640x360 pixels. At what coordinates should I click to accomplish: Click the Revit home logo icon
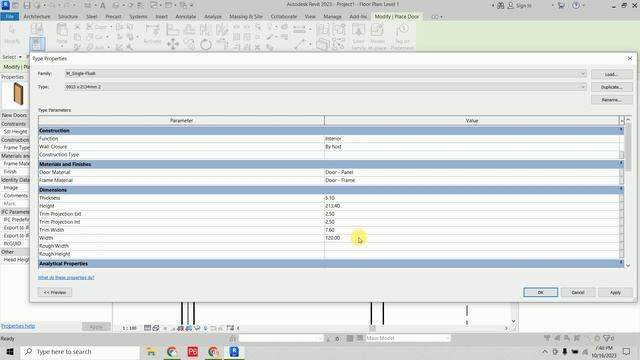point(5,5)
